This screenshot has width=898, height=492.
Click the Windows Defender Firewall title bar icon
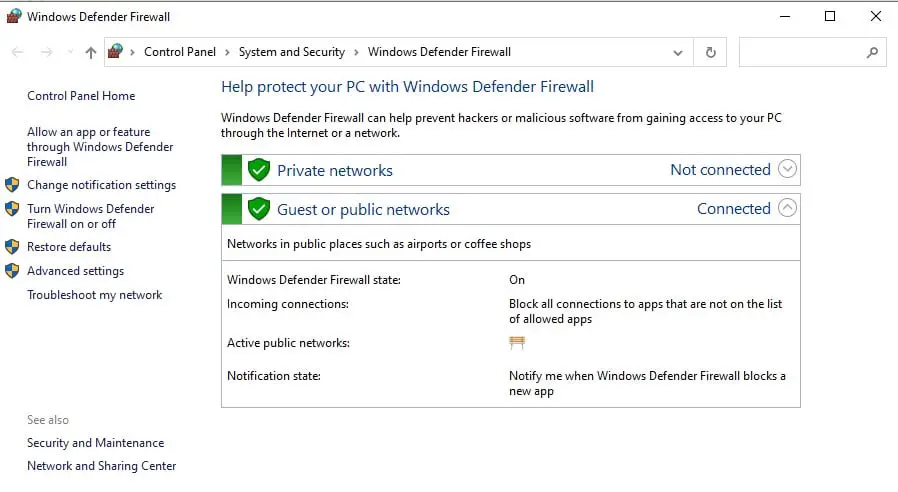(x=14, y=16)
